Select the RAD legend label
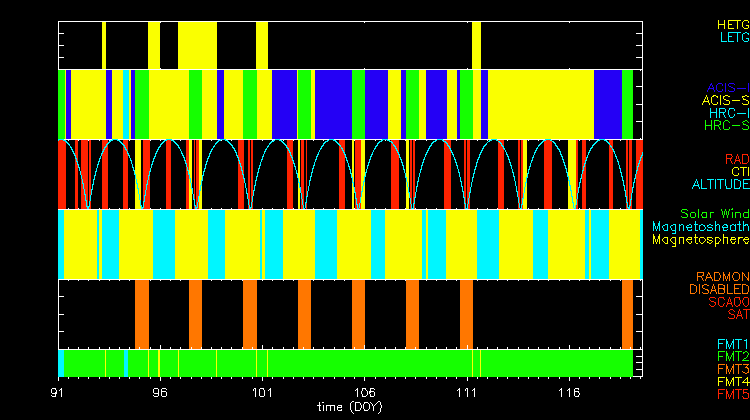Screen dimensions: 750x420 point(736,159)
